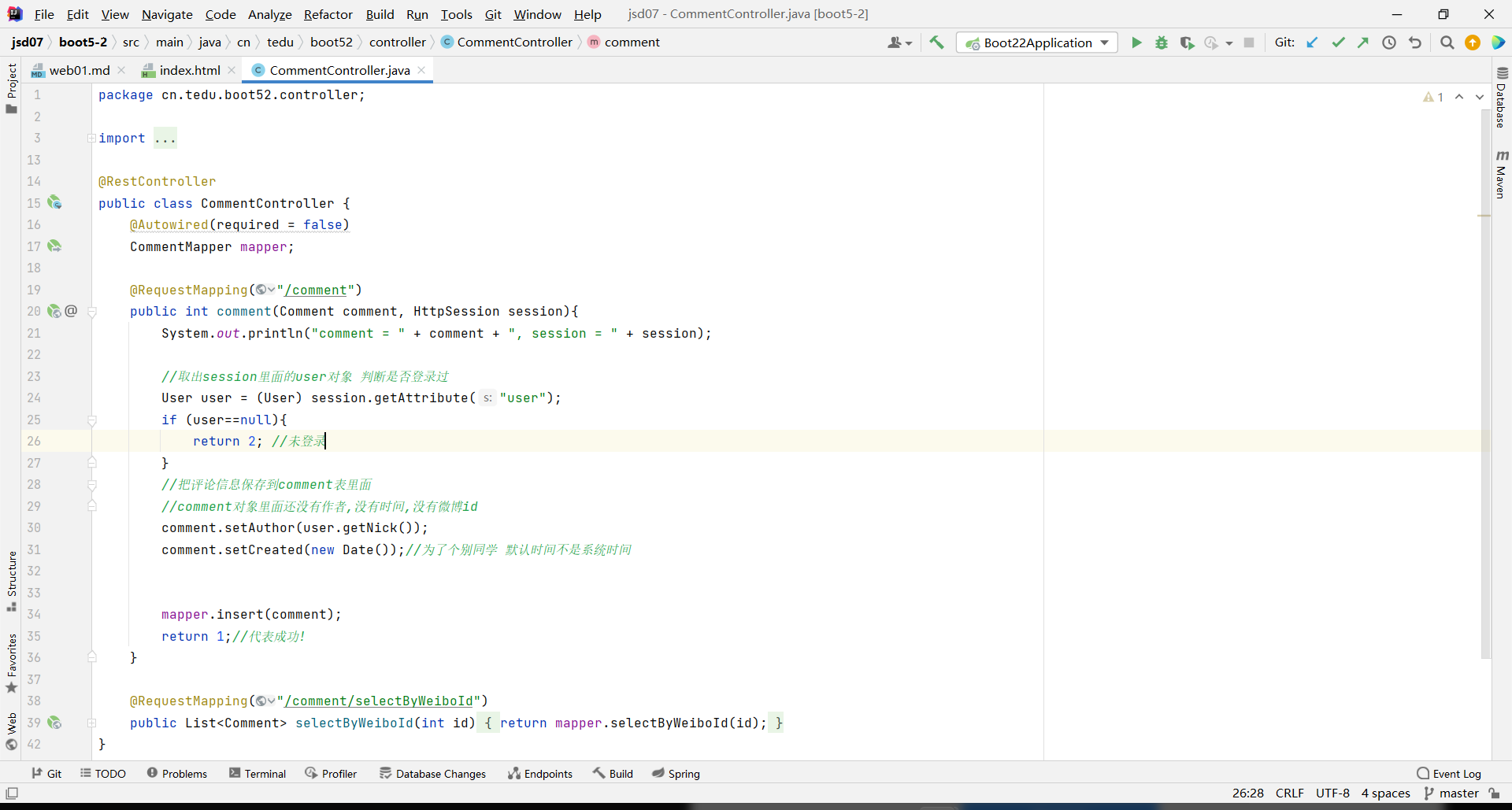The width and height of the screenshot is (1512, 810).
Task: Toggle the Project tool window
Action: (x=12, y=87)
